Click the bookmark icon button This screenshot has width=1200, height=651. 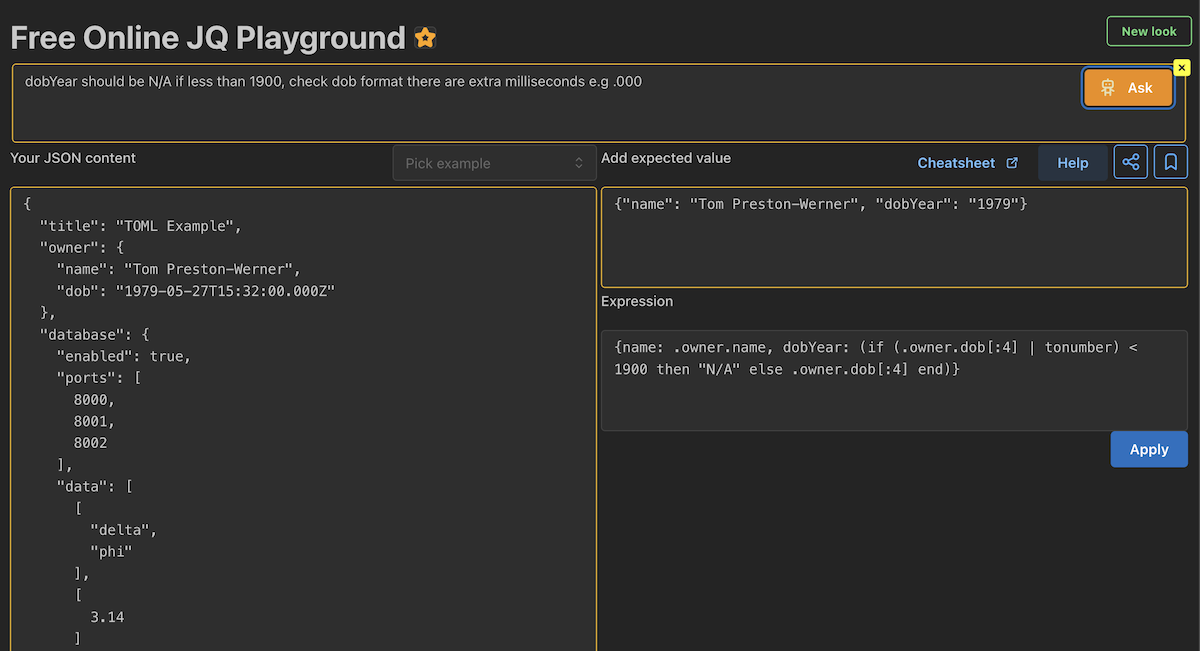point(1171,162)
